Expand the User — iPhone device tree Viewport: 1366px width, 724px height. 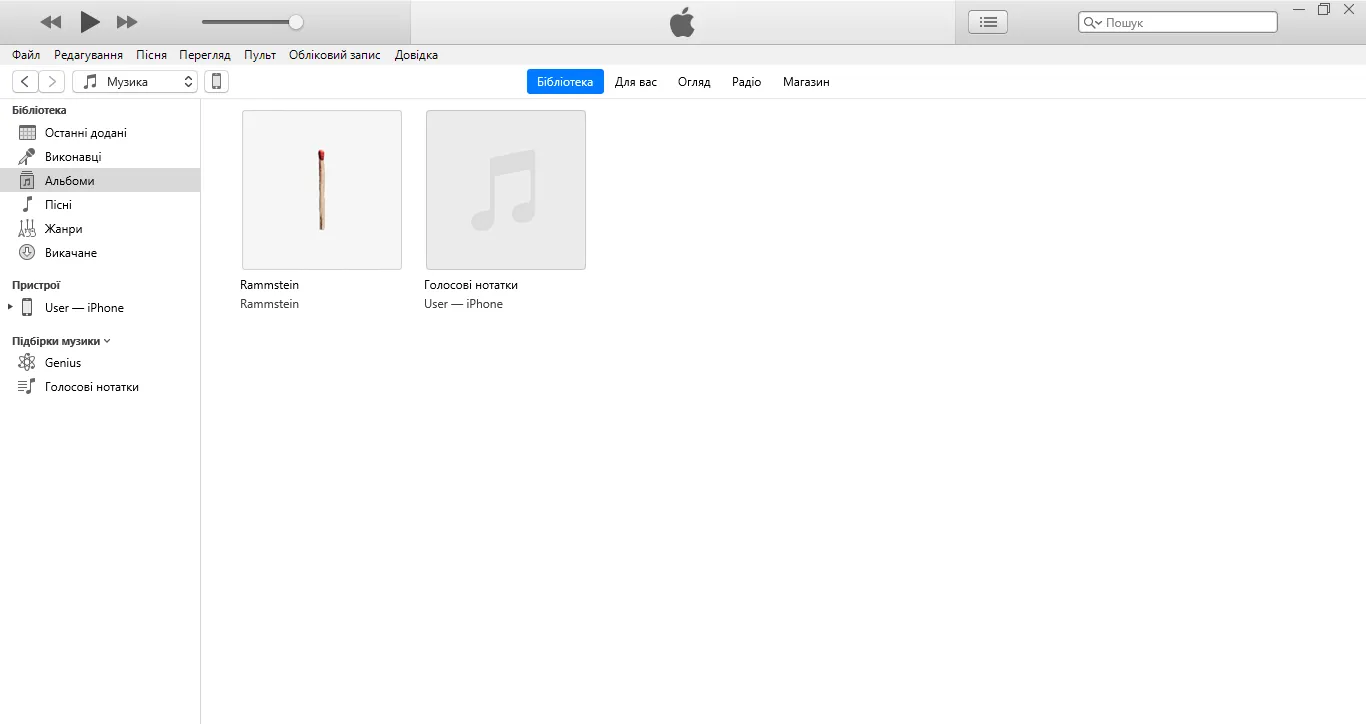click(x=10, y=308)
